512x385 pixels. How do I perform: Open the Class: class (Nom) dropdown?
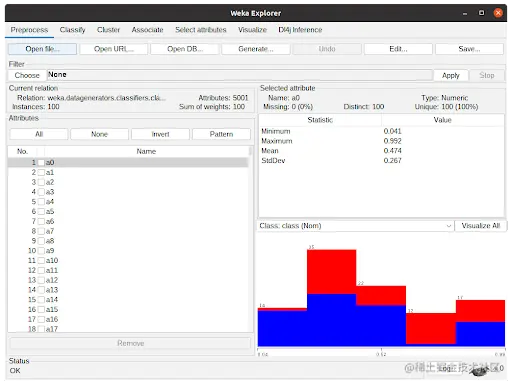pyautogui.click(x=355, y=226)
